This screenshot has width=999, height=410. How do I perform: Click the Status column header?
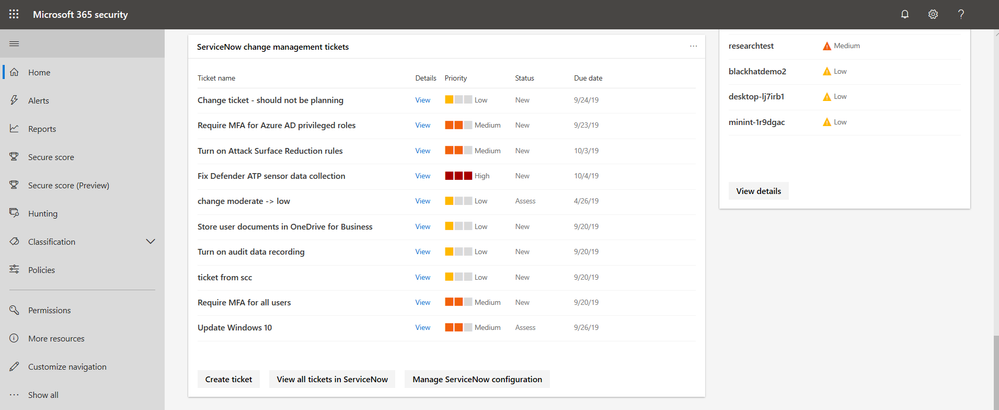click(x=524, y=78)
